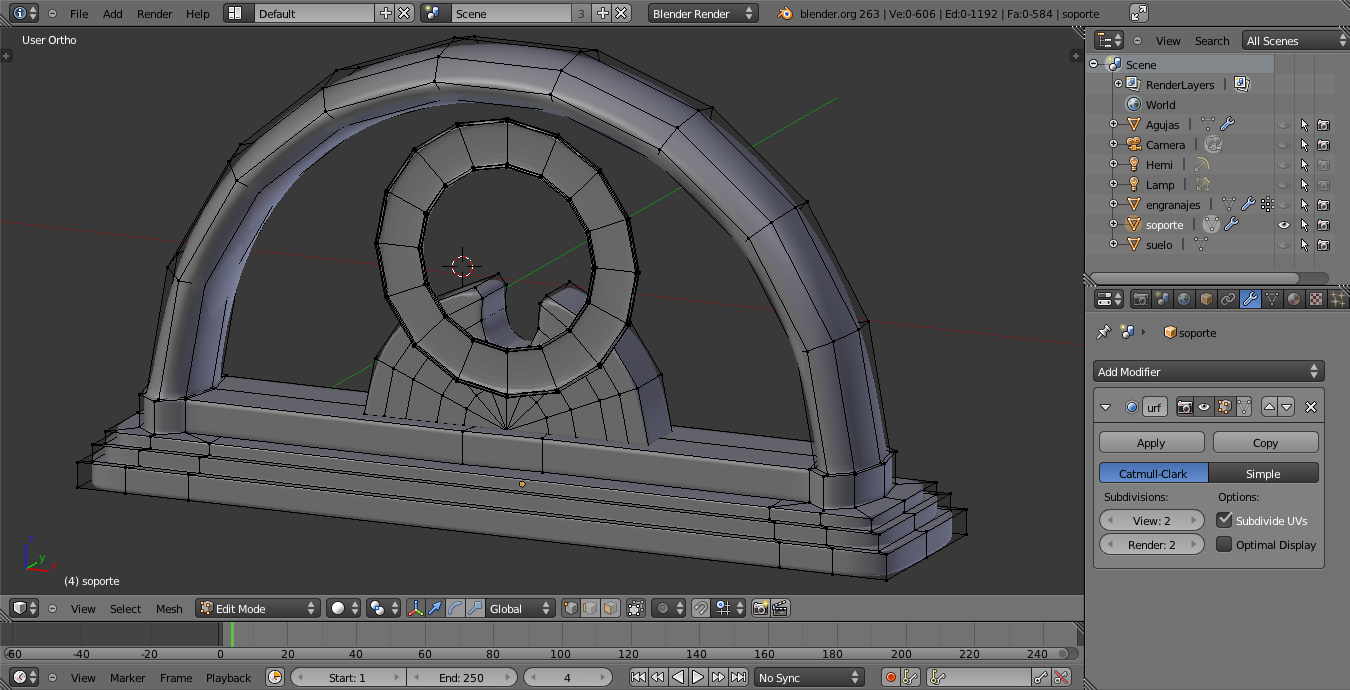Open the No Sync playback dropdown
The width and height of the screenshot is (1350, 690).
tap(809, 677)
